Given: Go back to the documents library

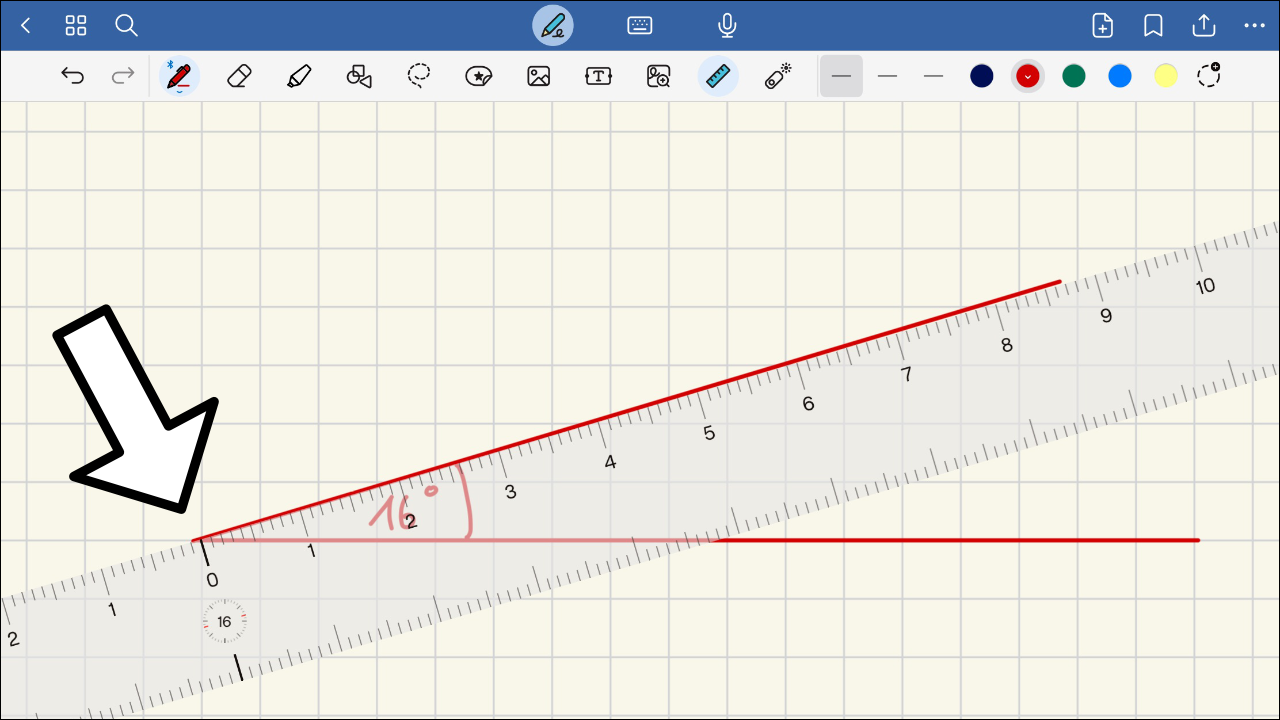Looking at the screenshot, I should 26,26.
